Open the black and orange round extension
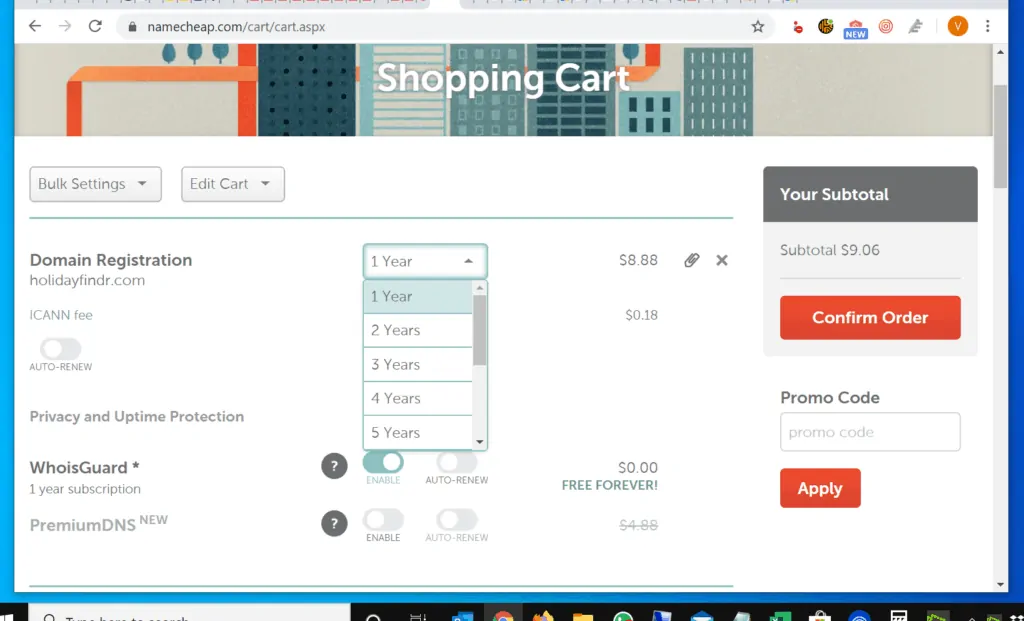 [x=825, y=26]
